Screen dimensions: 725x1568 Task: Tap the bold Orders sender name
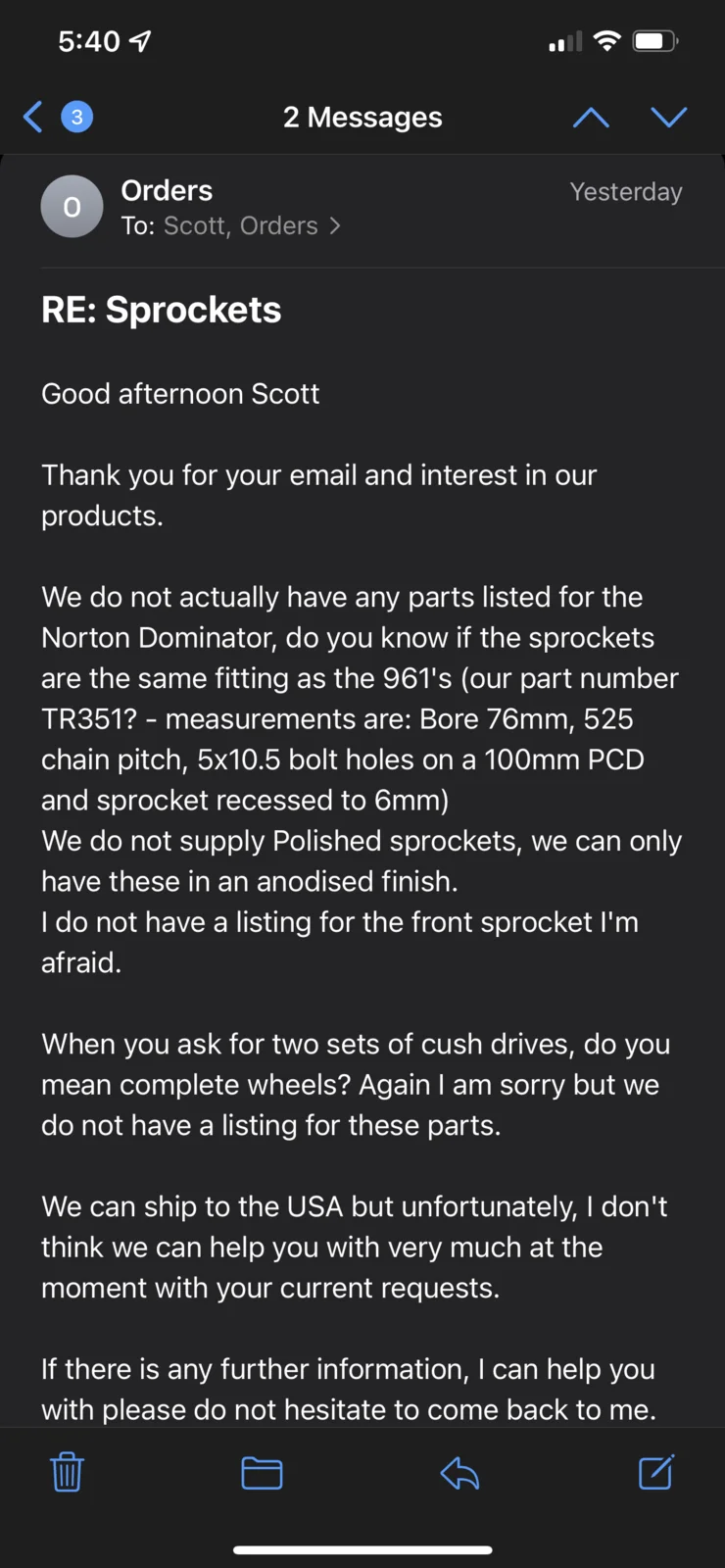167,190
